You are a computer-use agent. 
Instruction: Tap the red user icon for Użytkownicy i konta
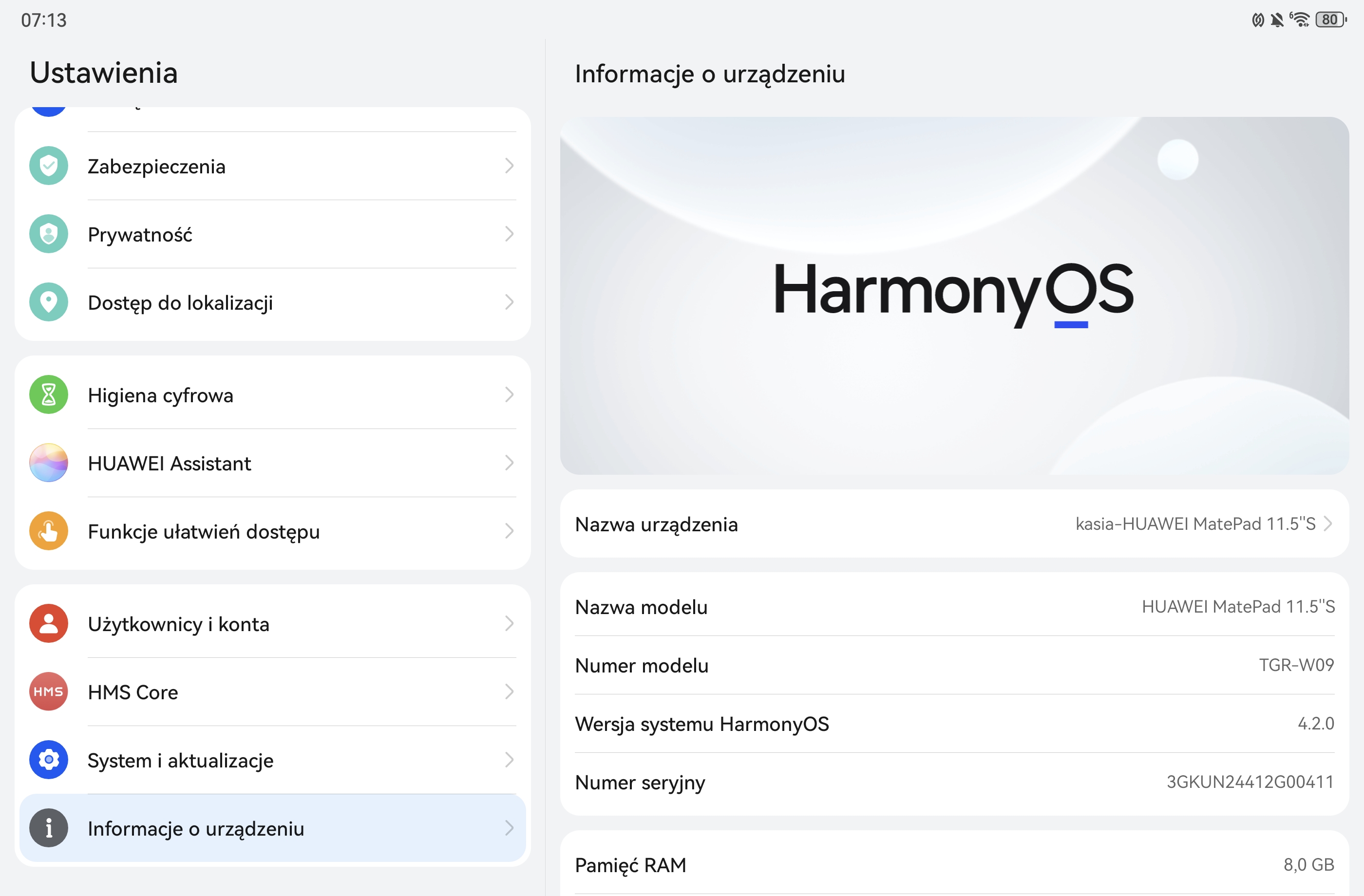pos(49,623)
